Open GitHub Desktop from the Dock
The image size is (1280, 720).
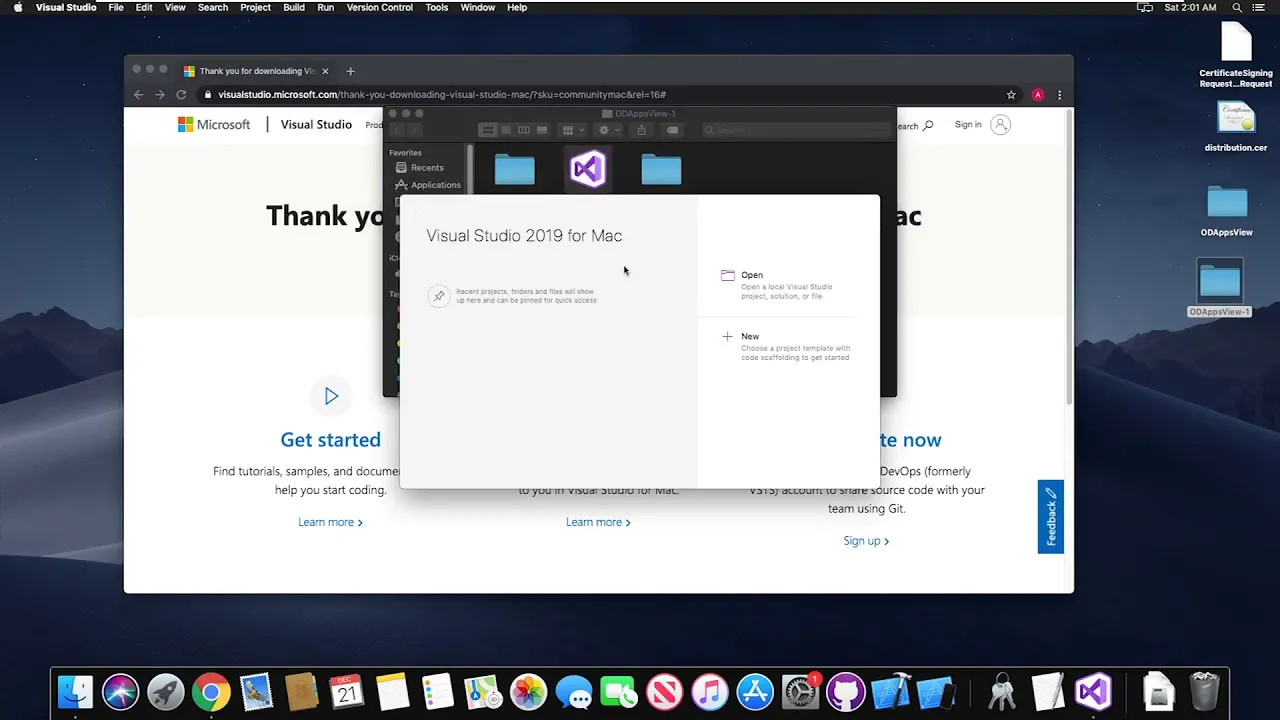(846, 692)
